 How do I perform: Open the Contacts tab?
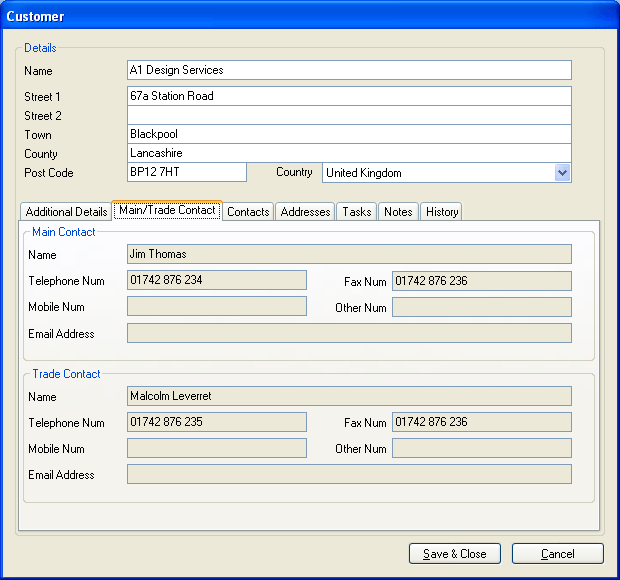(248, 212)
